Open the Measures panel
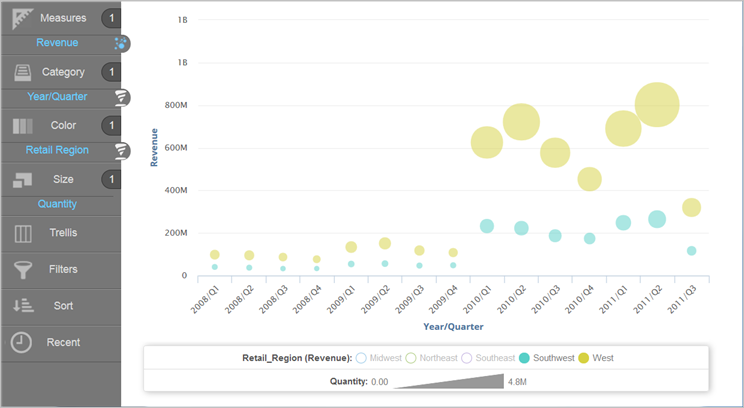Screen dimensions: 744x408 click(x=62, y=18)
